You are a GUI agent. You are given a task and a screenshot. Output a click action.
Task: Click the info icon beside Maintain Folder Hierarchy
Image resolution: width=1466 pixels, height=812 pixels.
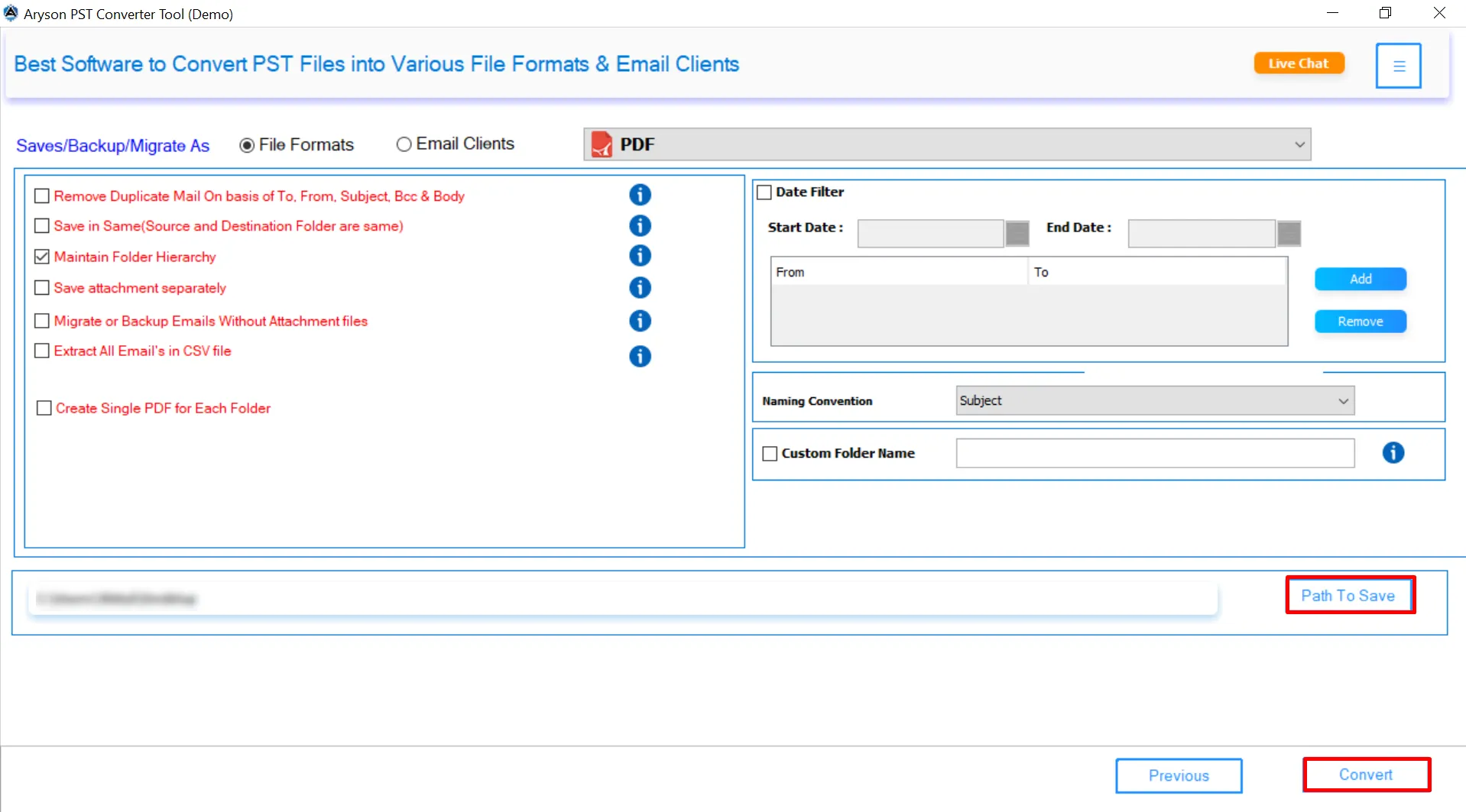point(640,255)
